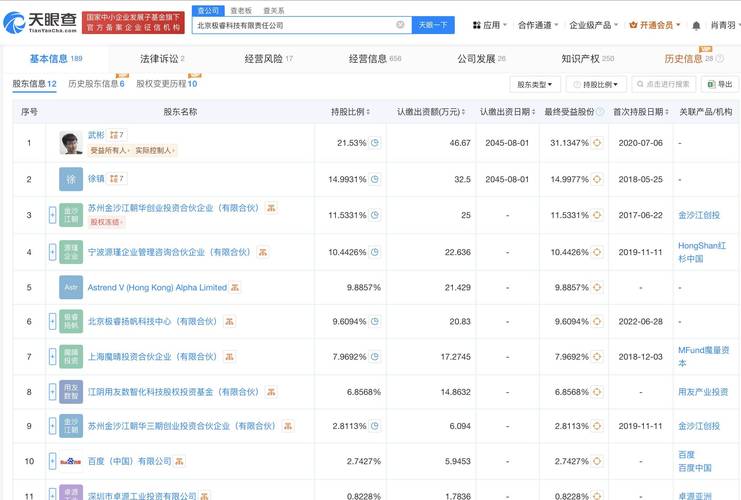Click org chart icon after 苏州金沙江朝华创业投资合伙企业
Viewport: 741px width, 500px height.
pyautogui.click(x=271, y=208)
